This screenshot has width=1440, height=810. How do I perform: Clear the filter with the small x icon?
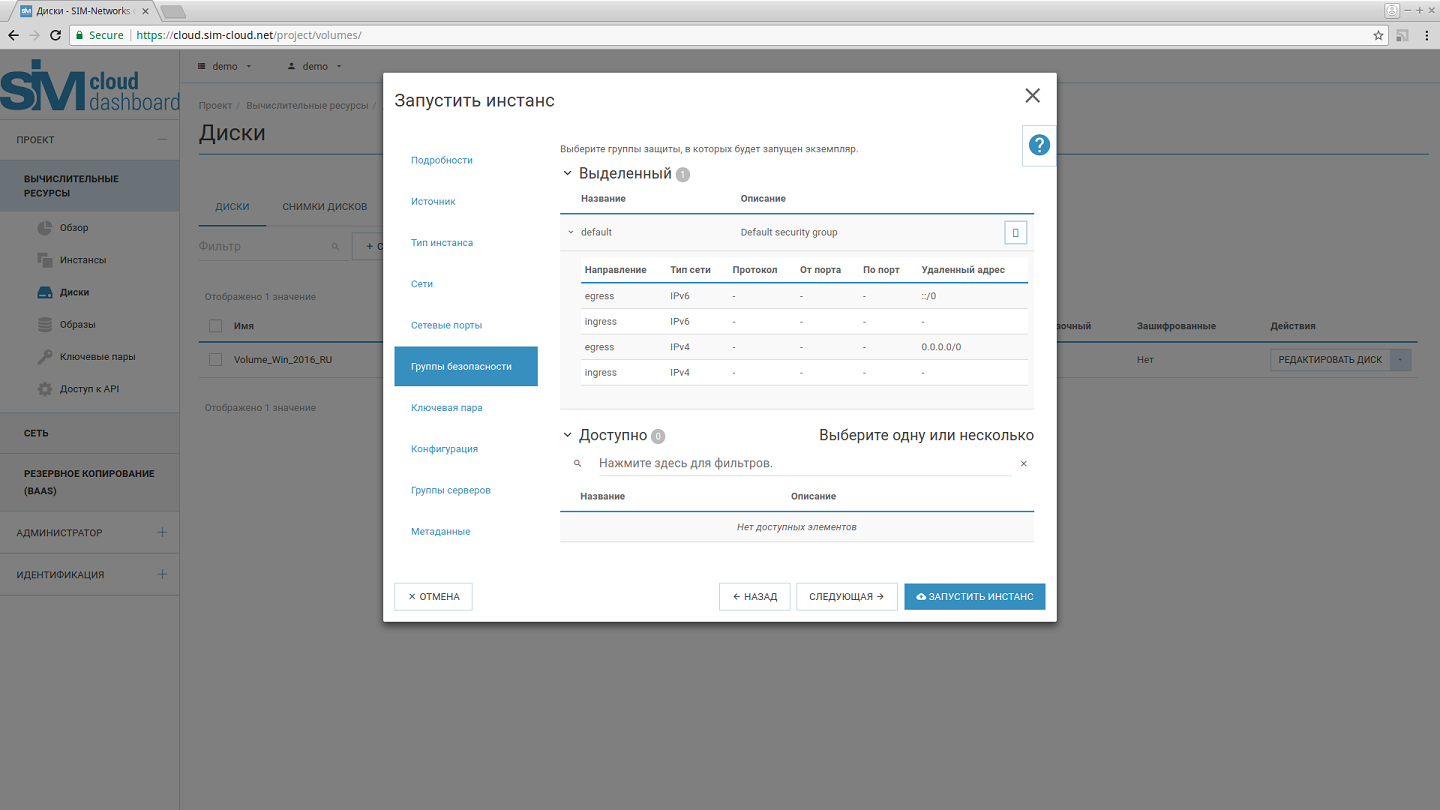pyautogui.click(x=1023, y=464)
